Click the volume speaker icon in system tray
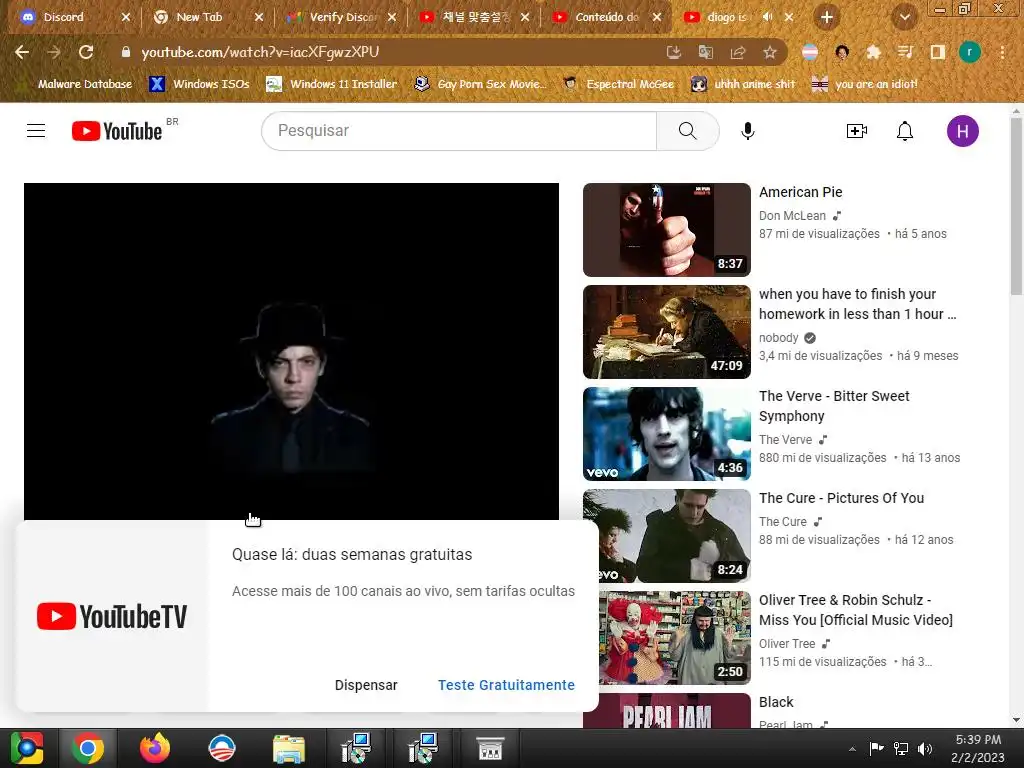The width and height of the screenshot is (1024, 768). (925, 749)
